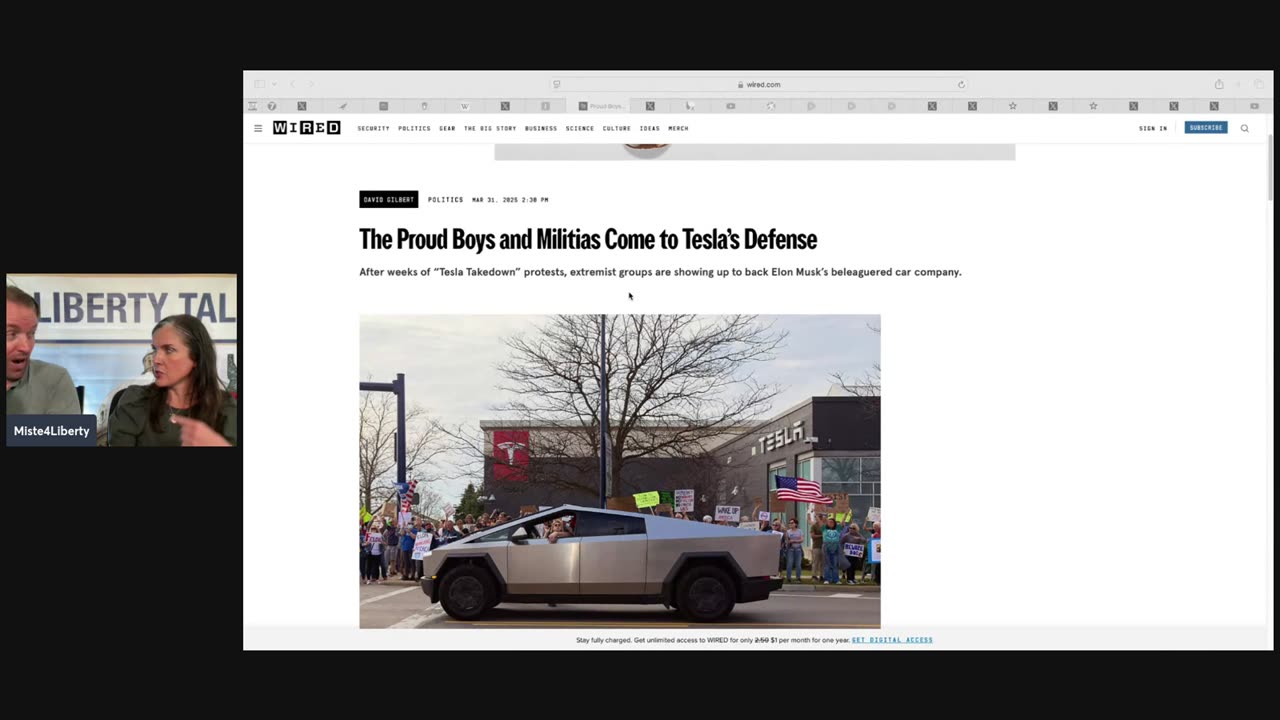
Task: Reload the wired.com page
Action: tap(961, 84)
